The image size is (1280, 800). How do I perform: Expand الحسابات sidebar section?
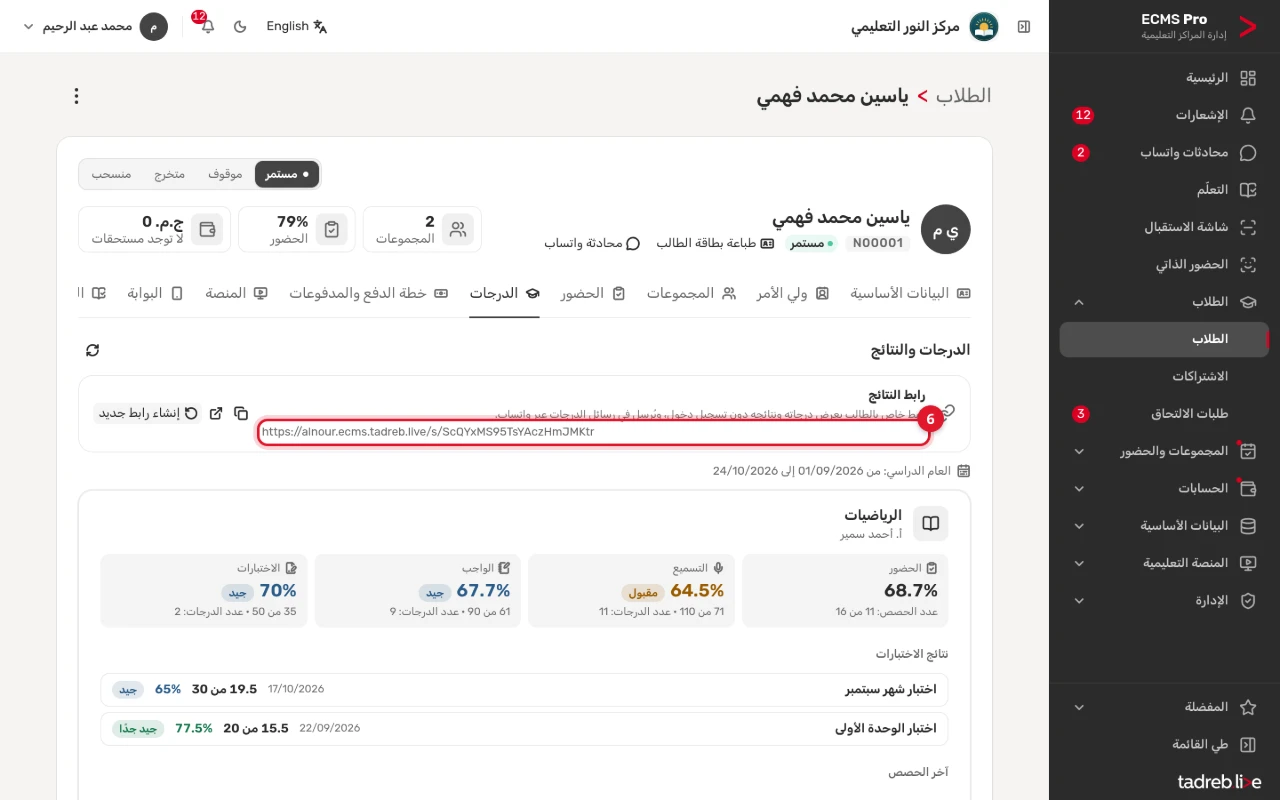click(1164, 489)
